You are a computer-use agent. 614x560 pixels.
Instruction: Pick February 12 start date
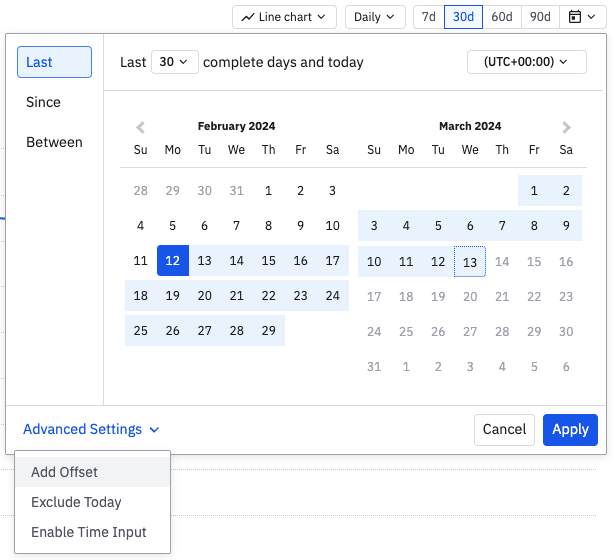[x=173, y=260]
